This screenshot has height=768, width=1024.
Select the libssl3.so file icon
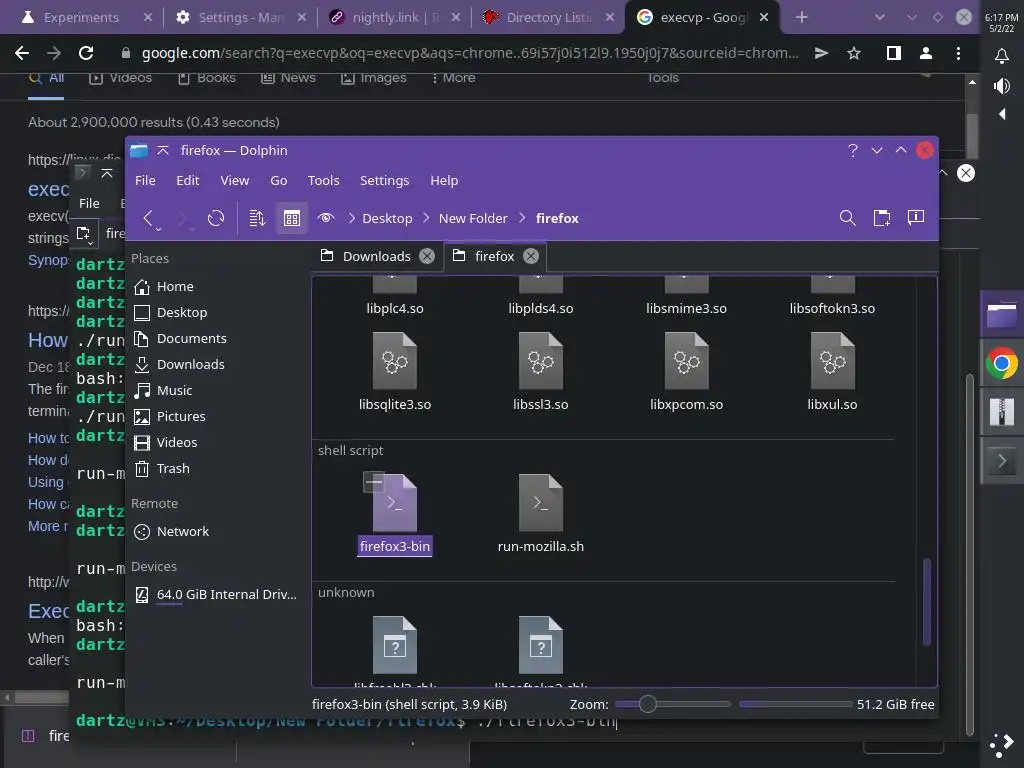541,361
